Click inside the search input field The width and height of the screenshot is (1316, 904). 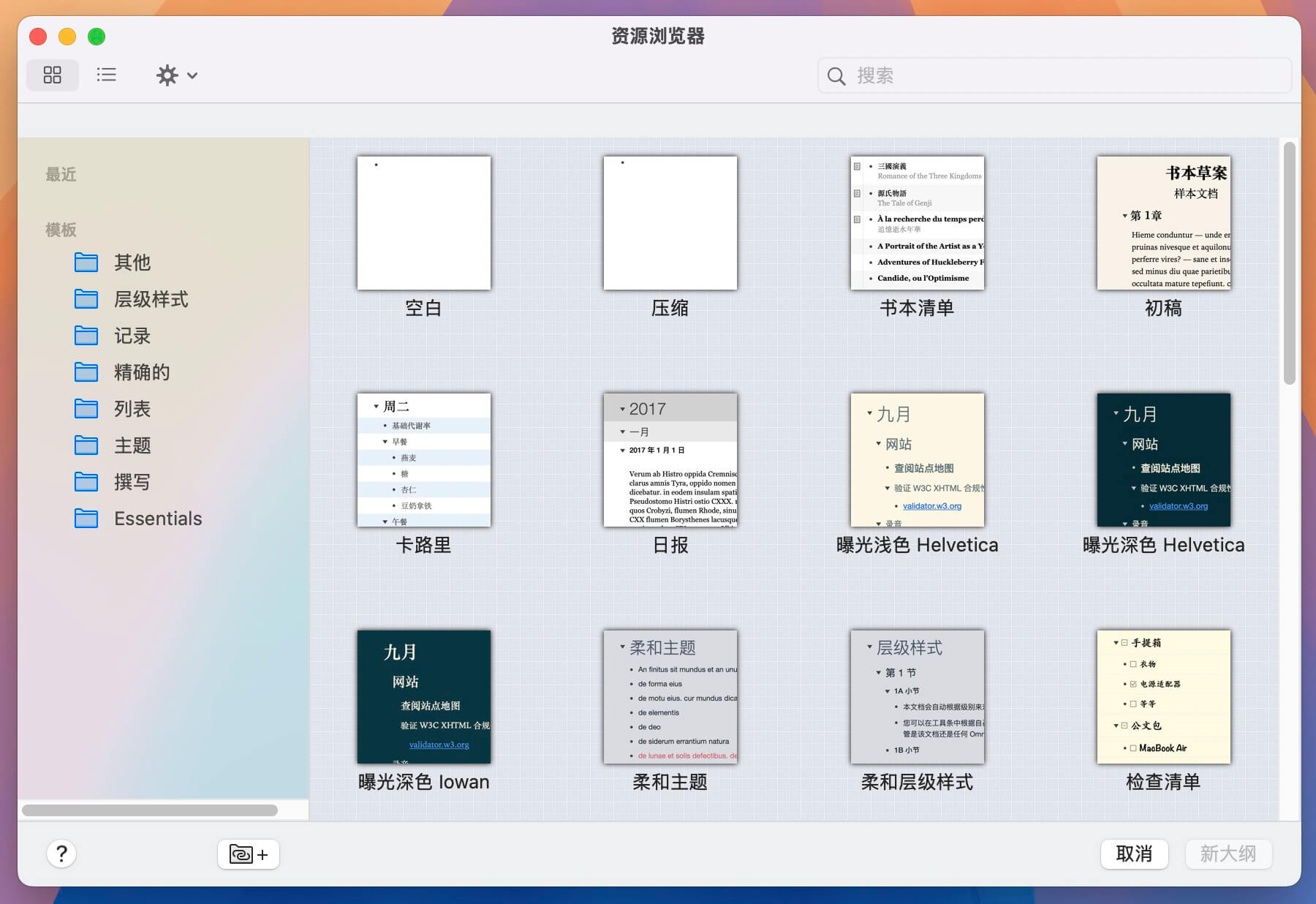(x=1024, y=75)
